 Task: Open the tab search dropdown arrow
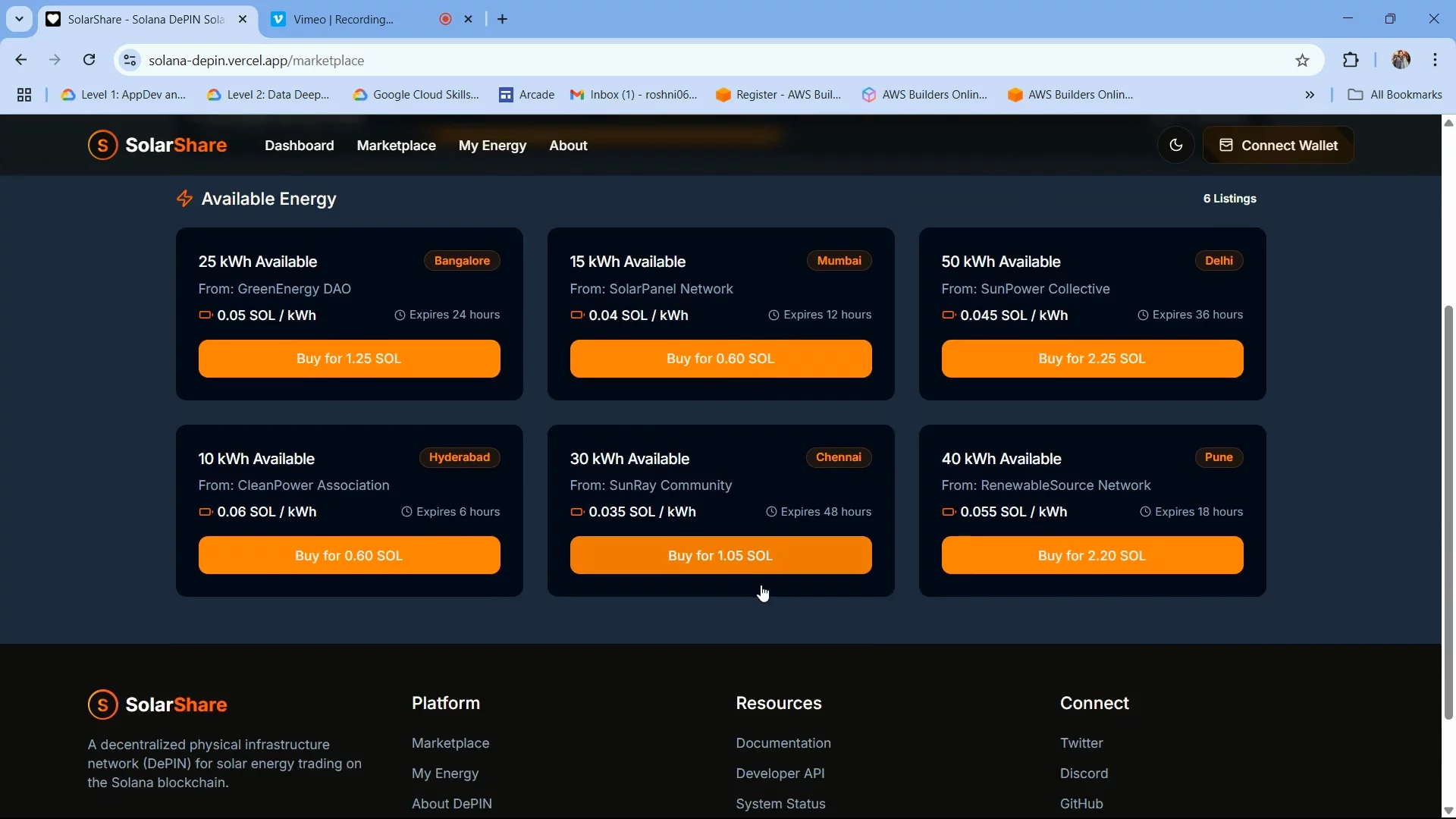click(x=19, y=19)
